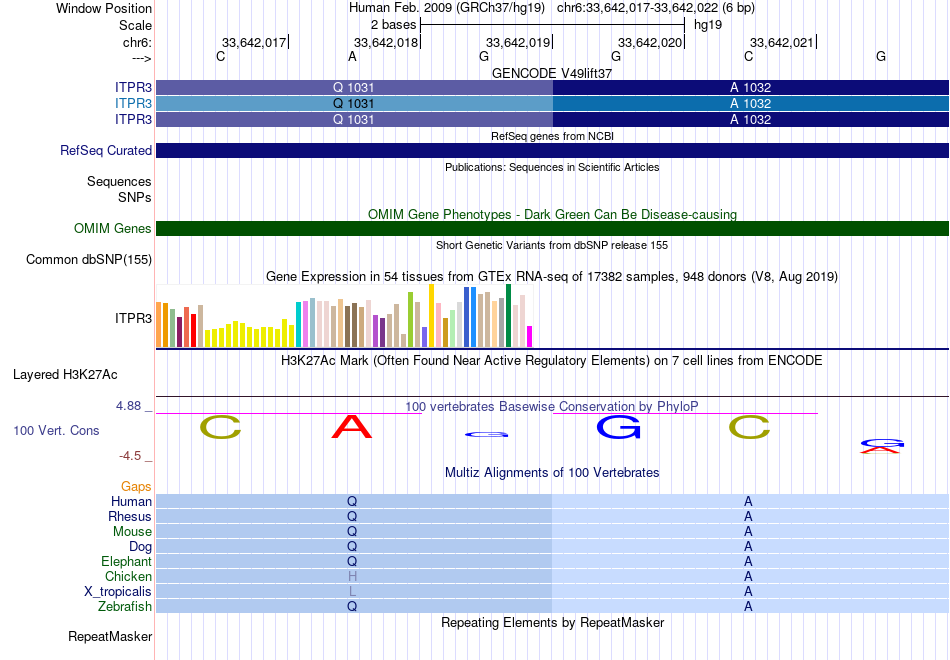Click the Rhesus alignment row label
The width and height of the screenshot is (950, 660).
point(130,516)
